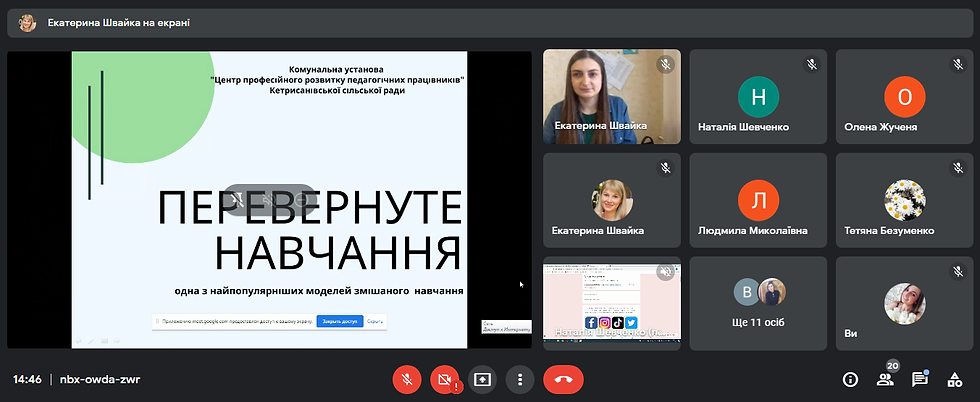Screen dimensions: 980x402
Task: Unpin the shared presentation using the crossed pin icon
Action: click(238, 200)
